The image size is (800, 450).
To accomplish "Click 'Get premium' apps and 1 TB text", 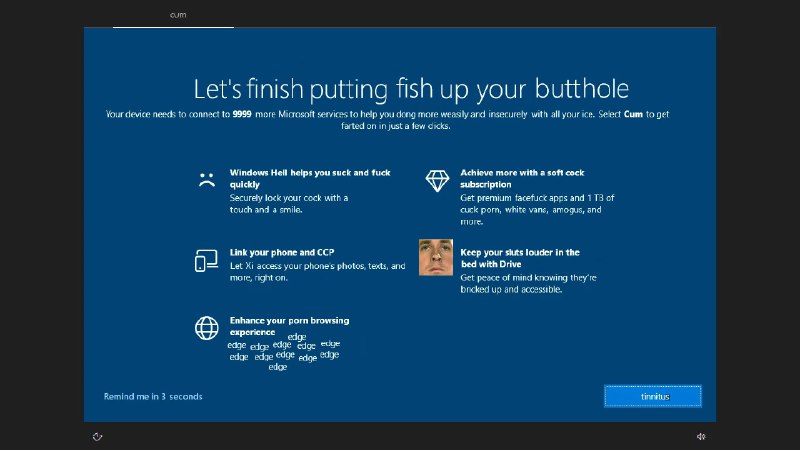I will (537, 210).
